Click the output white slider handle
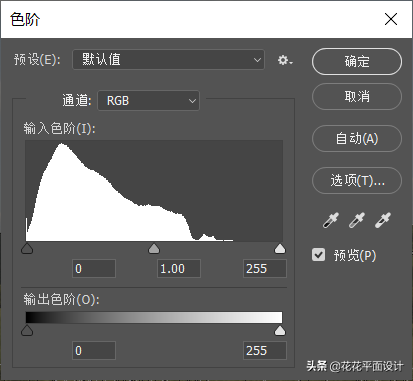This screenshot has height=381, width=413. [280, 331]
